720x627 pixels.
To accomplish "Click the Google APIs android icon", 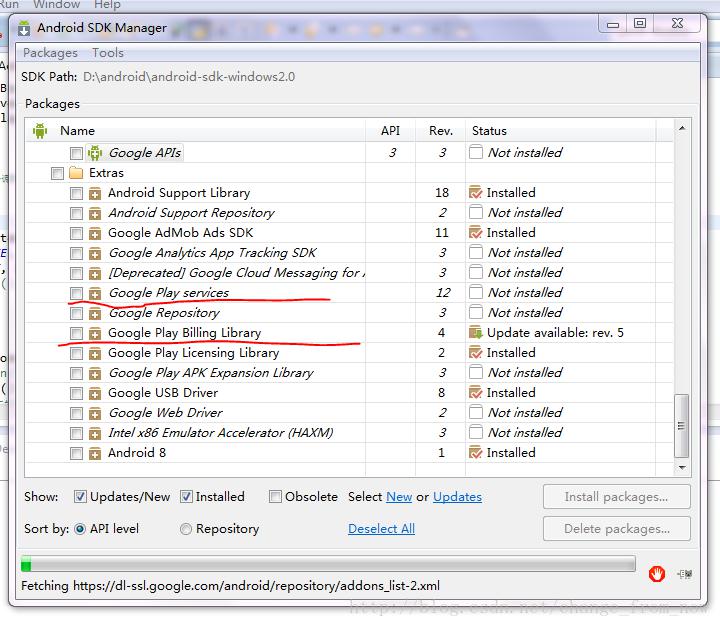I will (95, 153).
